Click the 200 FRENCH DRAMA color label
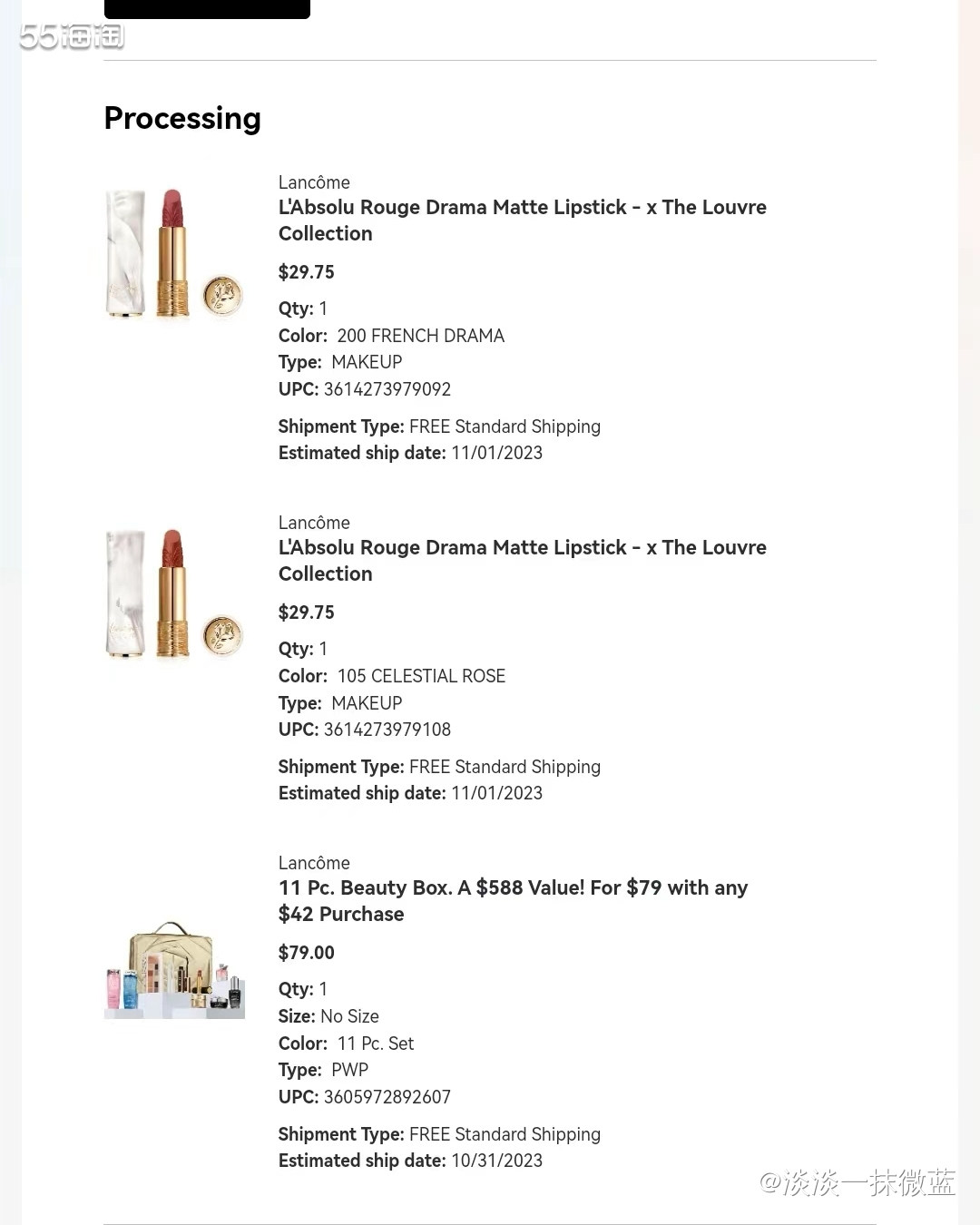The width and height of the screenshot is (980, 1225). pyautogui.click(x=420, y=336)
